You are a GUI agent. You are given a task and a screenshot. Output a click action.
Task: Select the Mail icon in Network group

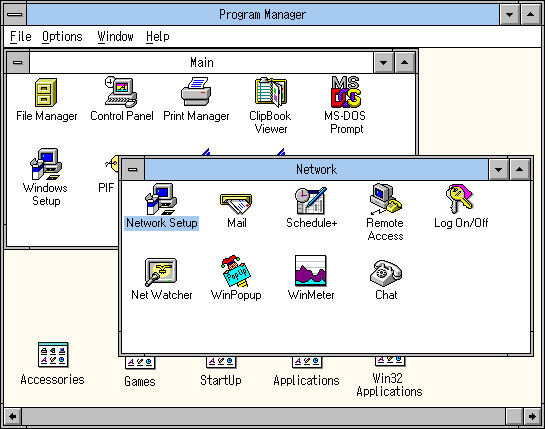[236, 203]
